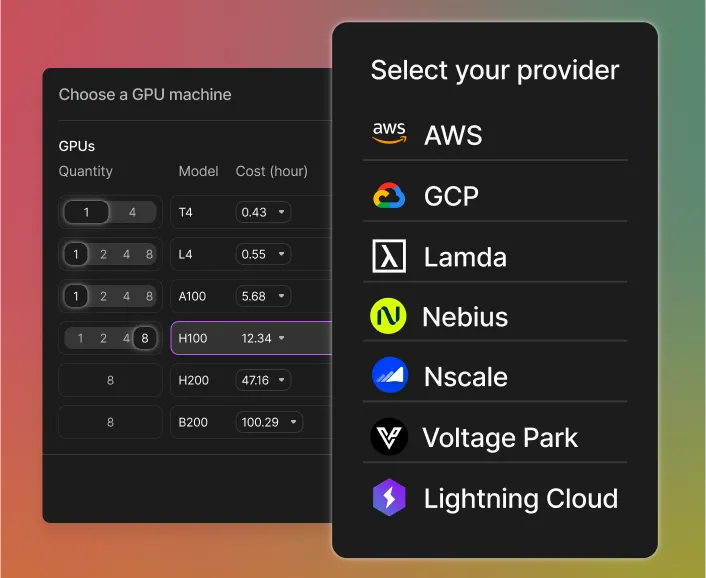The image size is (706, 578).
Task: Set A100 quantity to 2
Action: click(x=103, y=296)
